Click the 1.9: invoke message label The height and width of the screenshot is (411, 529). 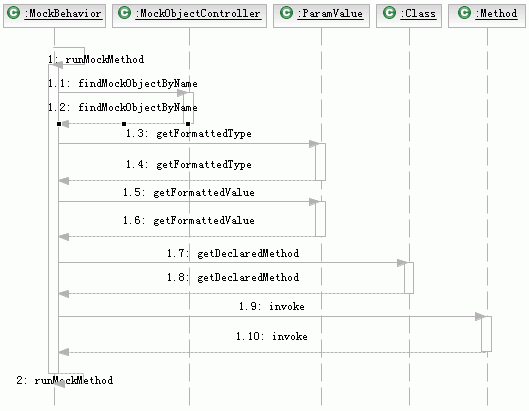pyautogui.click(x=272, y=306)
